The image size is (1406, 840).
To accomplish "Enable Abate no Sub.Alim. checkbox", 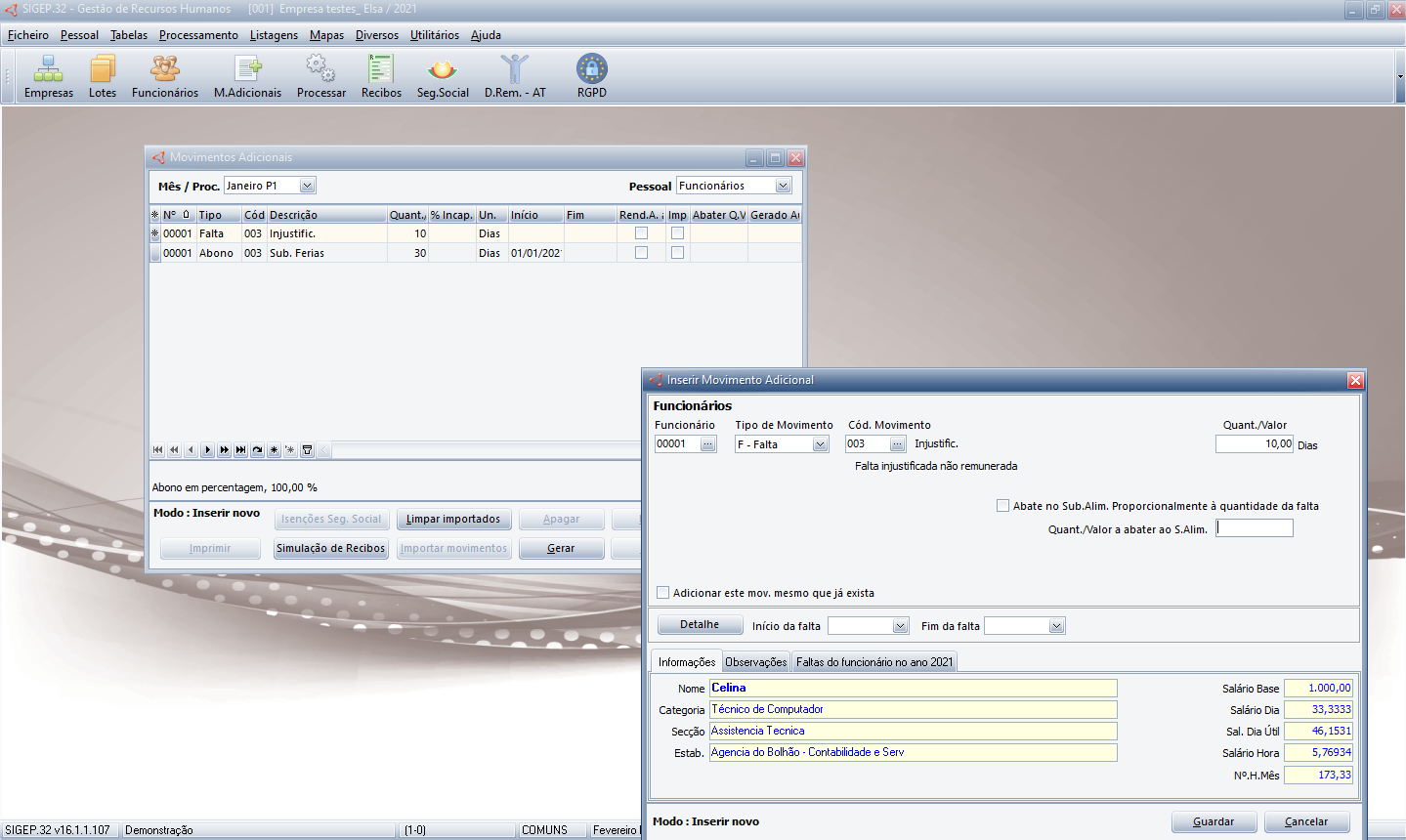I will (1002, 506).
